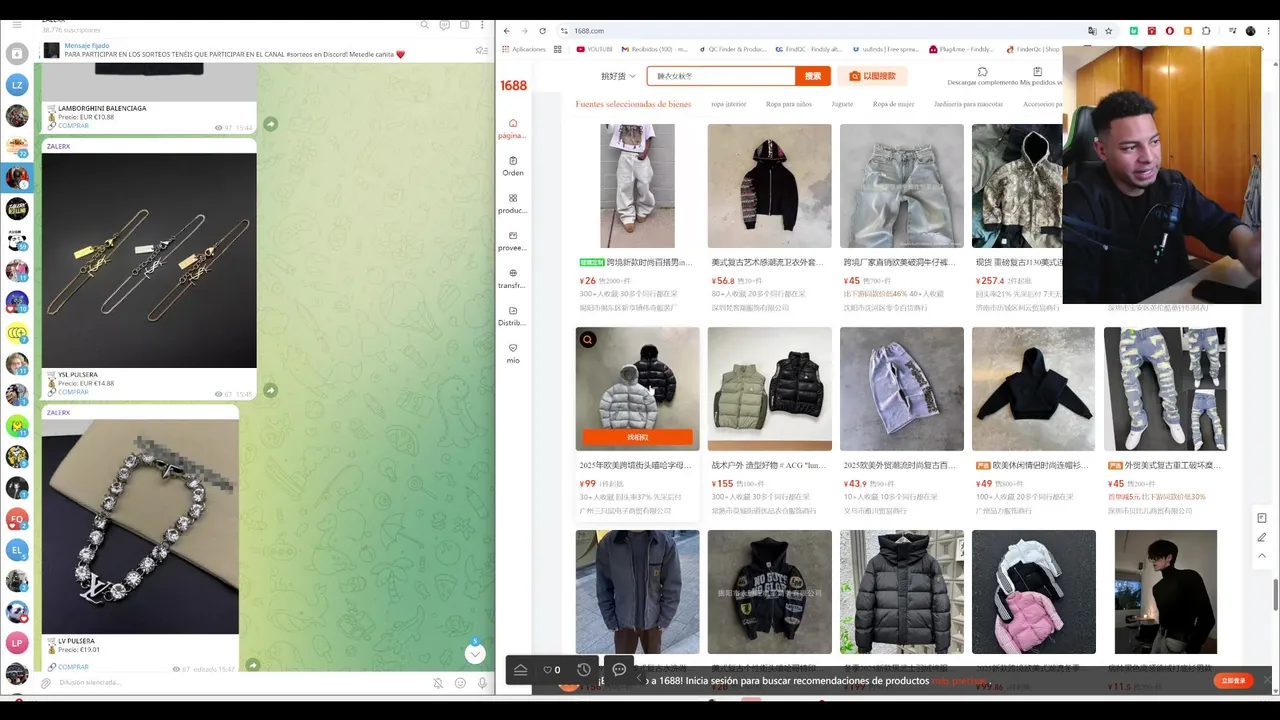Viewport: 1280px width, 720px height.
Task: Click the search by image button
Action: click(x=872, y=76)
